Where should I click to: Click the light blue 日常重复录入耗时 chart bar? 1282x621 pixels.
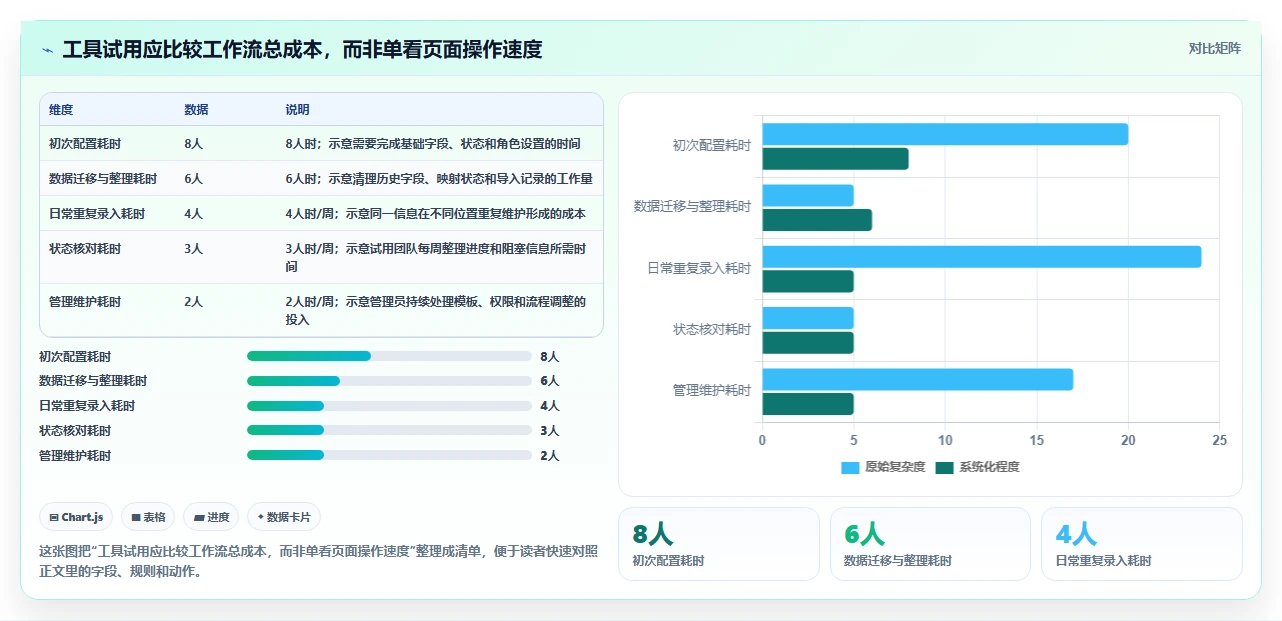pyautogui.click(x=981, y=257)
